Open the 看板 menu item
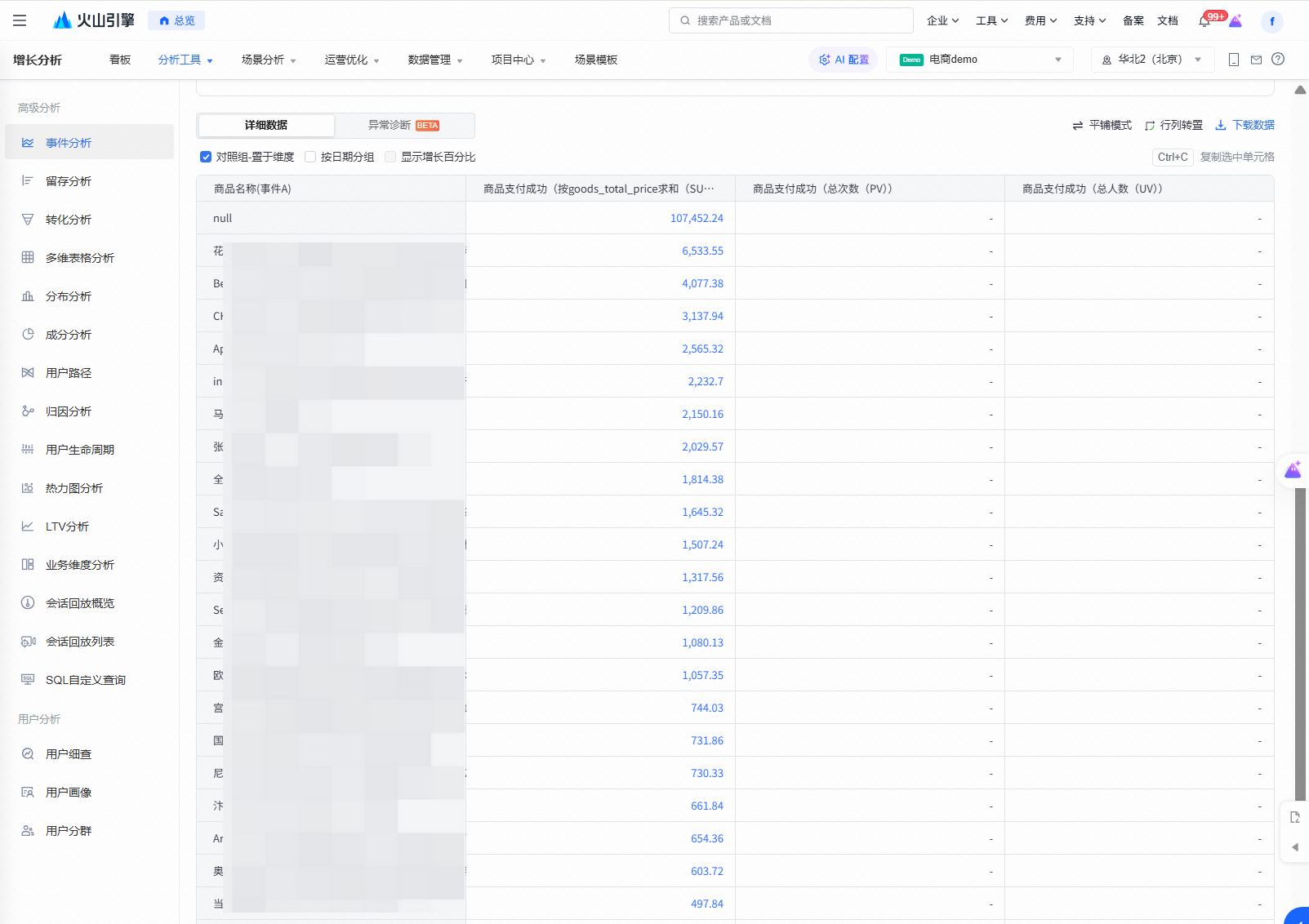The width and height of the screenshot is (1309, 924). click(120, 60)
